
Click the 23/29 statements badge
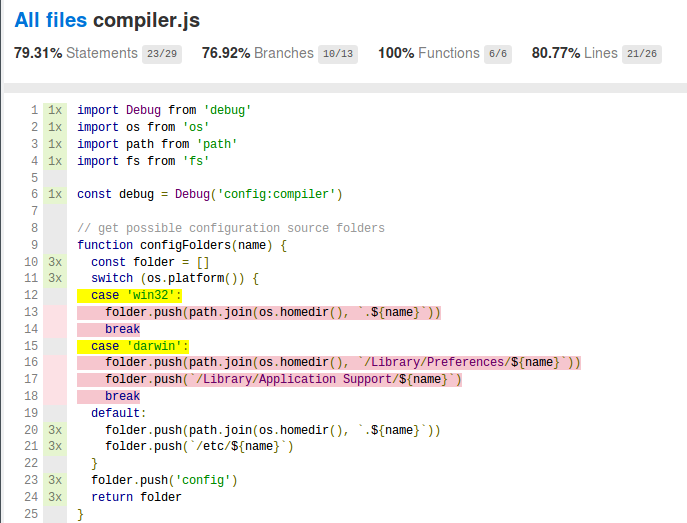(x=162, y=53)
